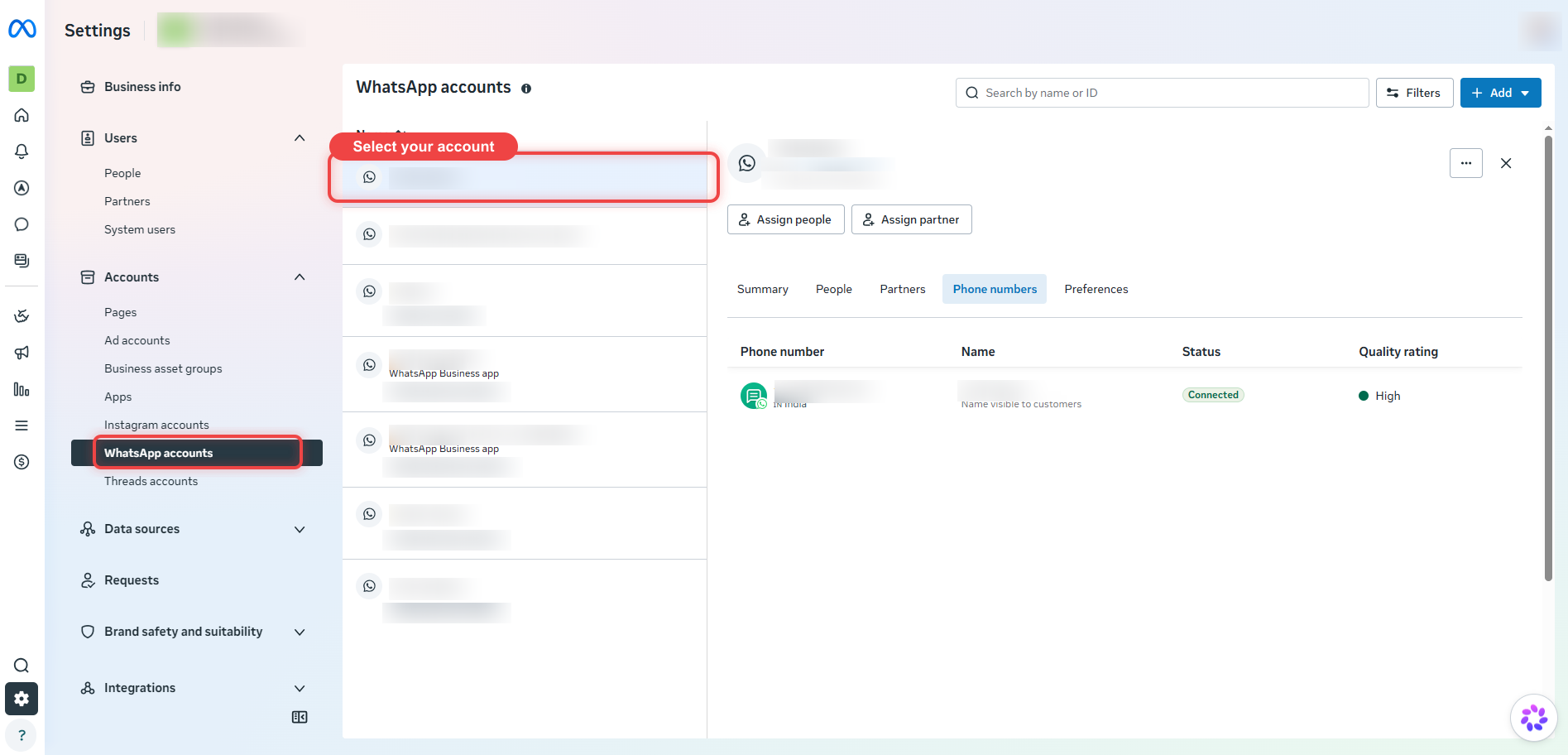
Task: Open the green D business avatar
Action: tap(22, 79)
